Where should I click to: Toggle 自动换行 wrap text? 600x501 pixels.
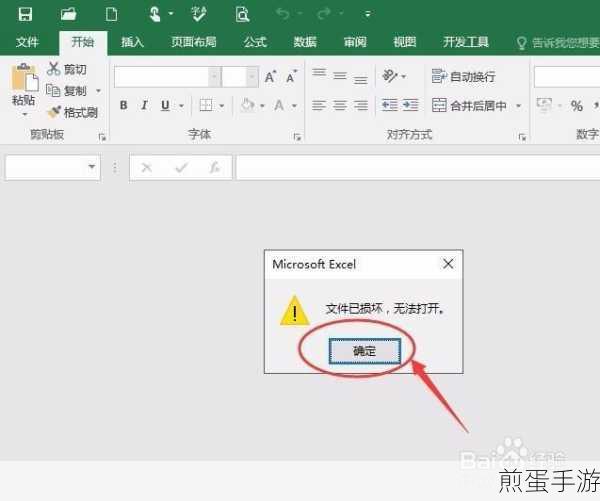[x=463, y=77]
